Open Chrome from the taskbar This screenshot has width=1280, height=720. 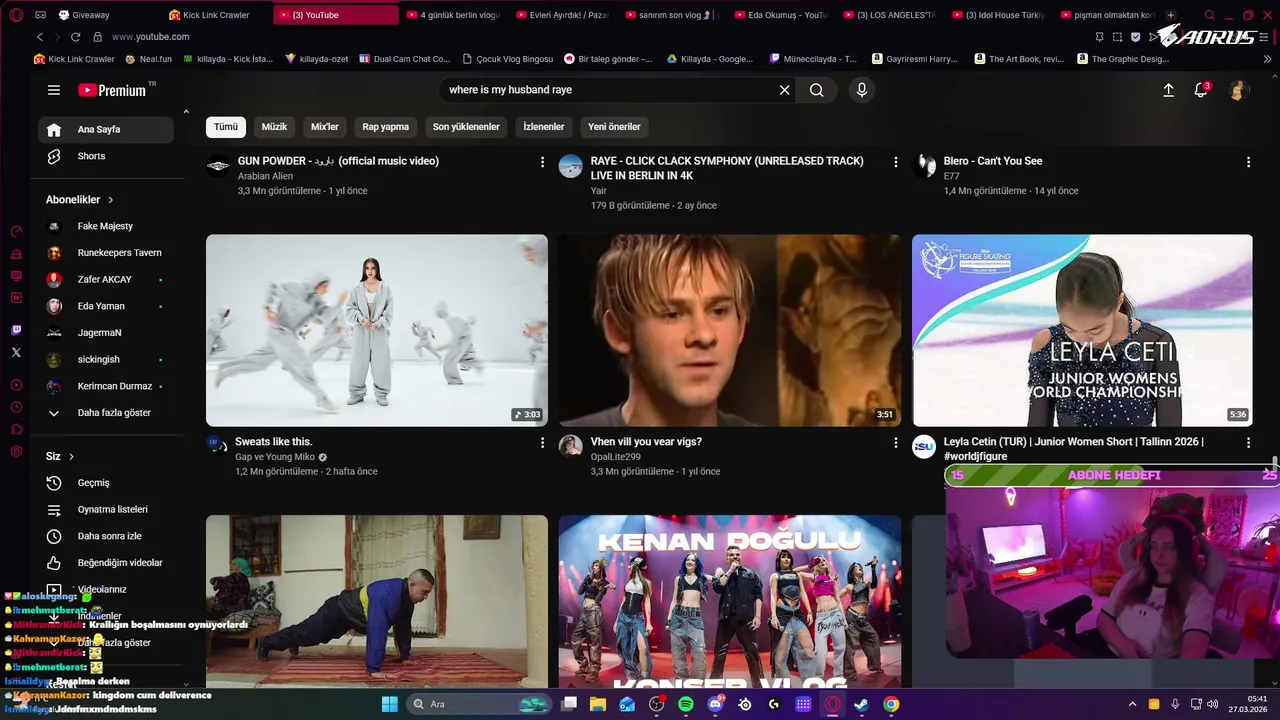point(891,704)
